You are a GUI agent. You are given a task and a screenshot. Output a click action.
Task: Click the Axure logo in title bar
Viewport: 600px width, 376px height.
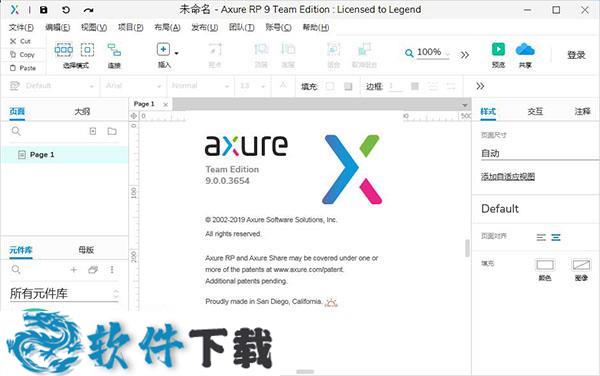[x=15, y=10]
